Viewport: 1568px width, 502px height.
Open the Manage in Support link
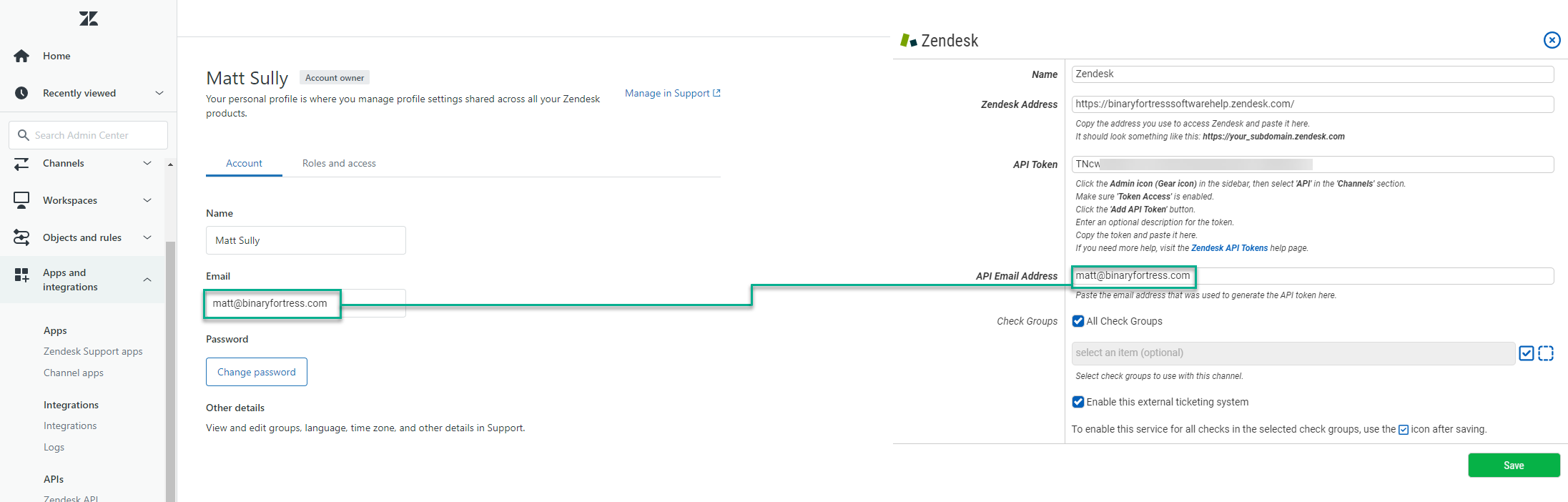point(673,93)
